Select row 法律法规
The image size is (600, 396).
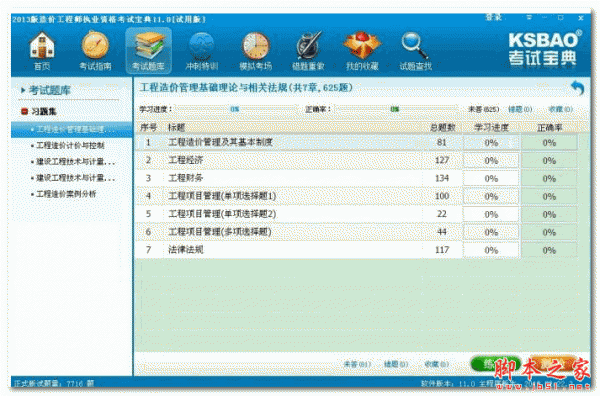[357, 250]
